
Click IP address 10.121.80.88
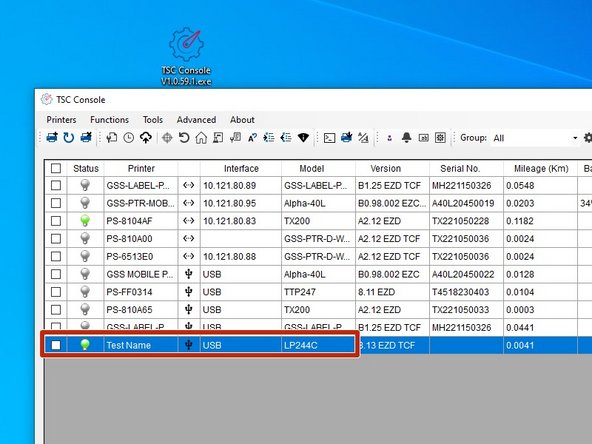coord(230,256)
